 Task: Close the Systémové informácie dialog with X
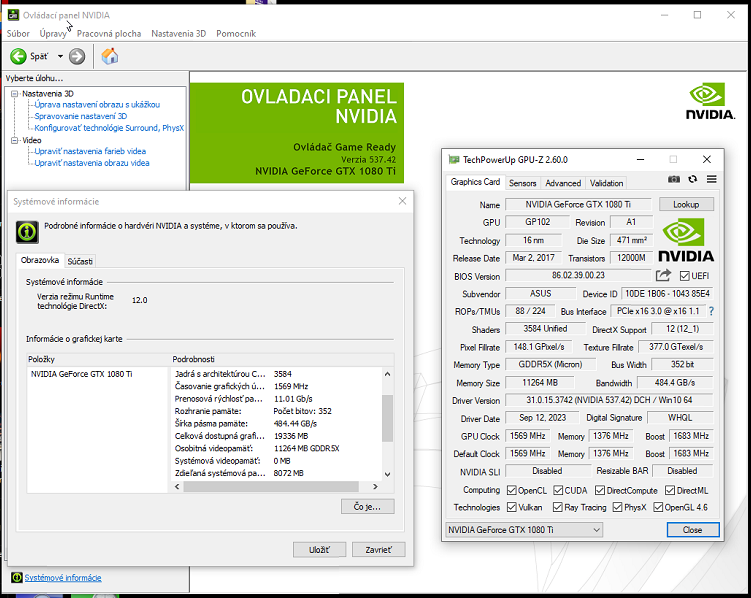[x=402, y=201]
